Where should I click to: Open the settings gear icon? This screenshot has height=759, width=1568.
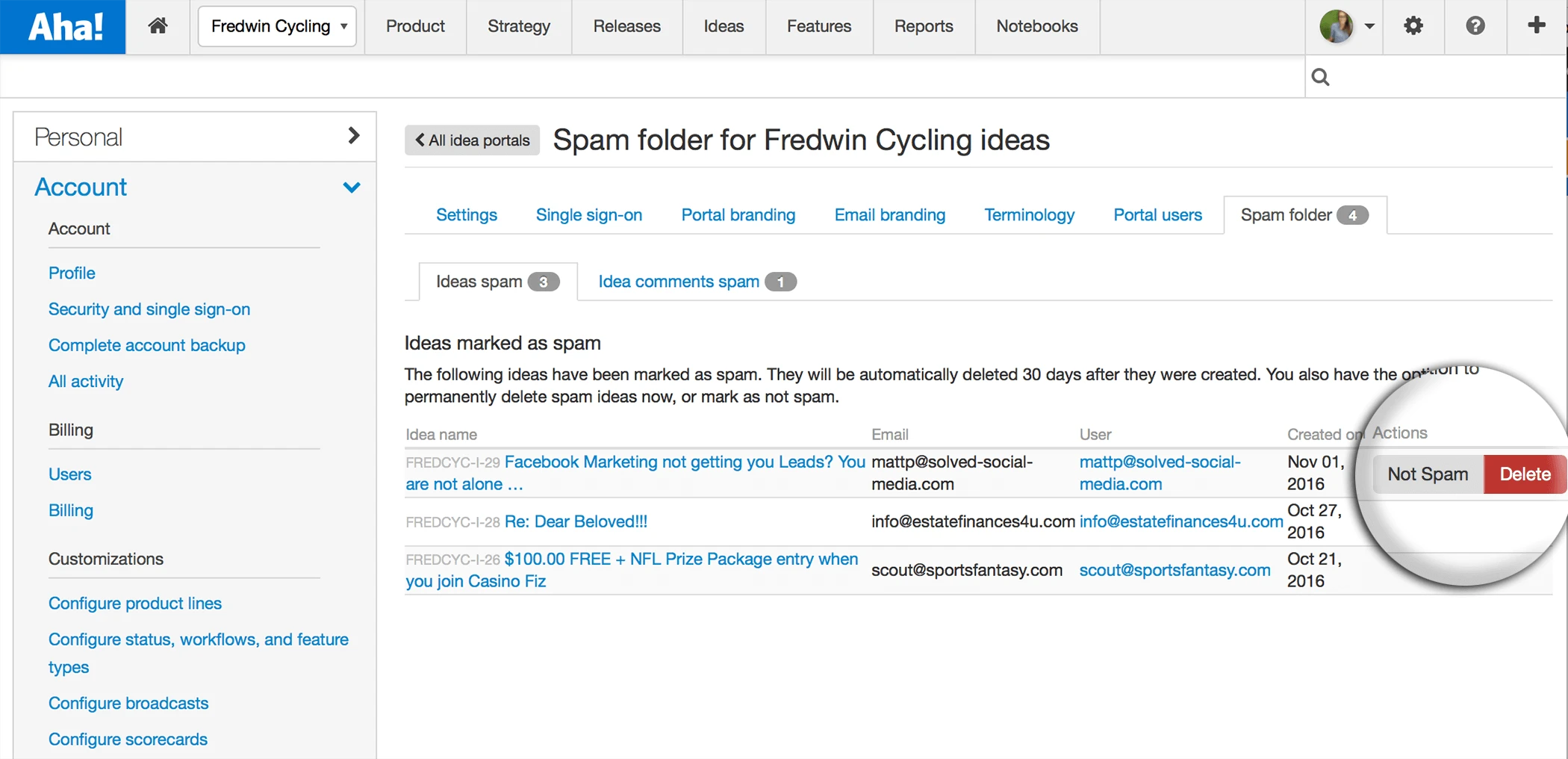tap(1413, 26)
